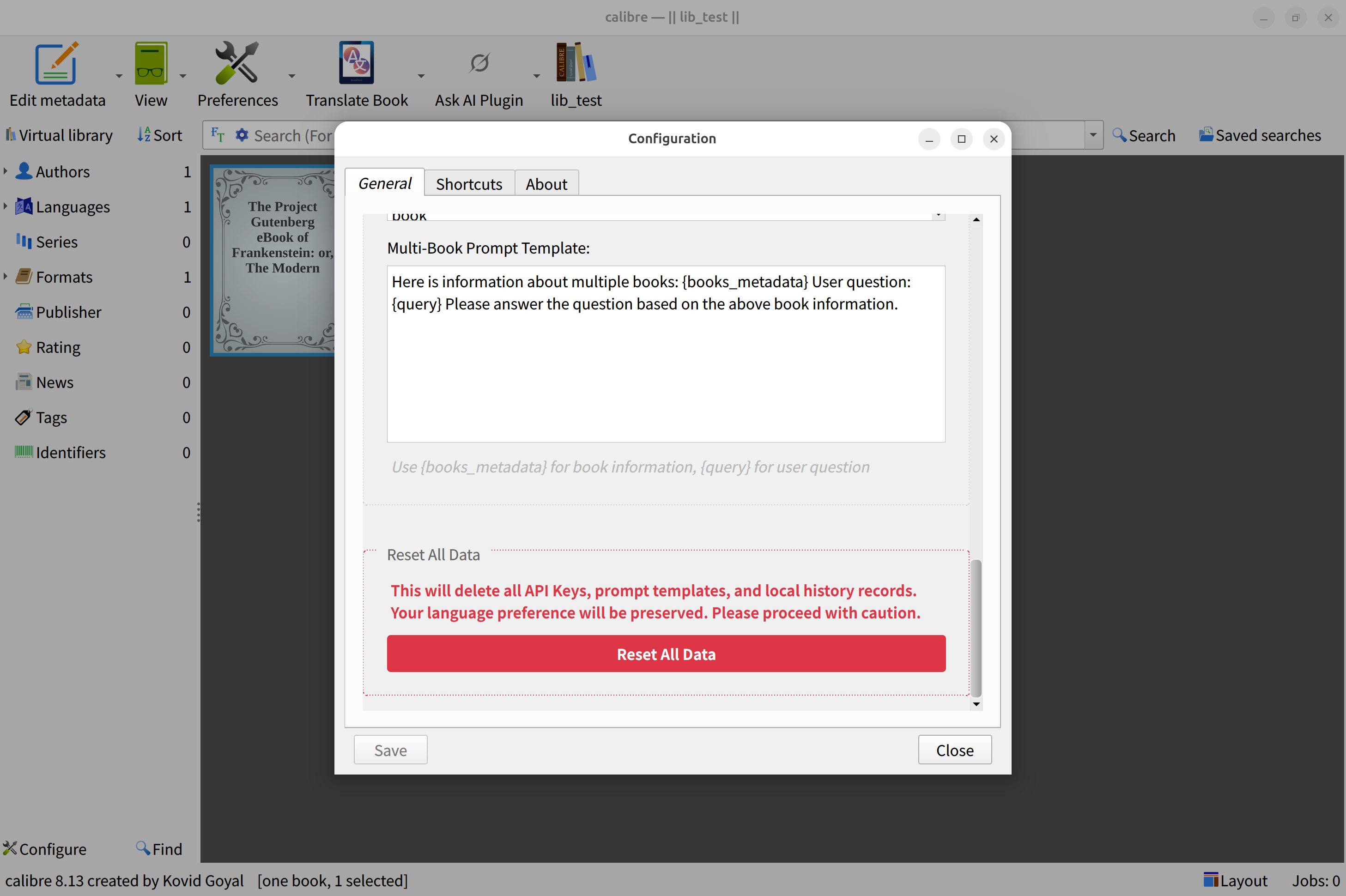
Task: Open dropdown arrow next to Edit metadata
Action: tap(119, 75)
